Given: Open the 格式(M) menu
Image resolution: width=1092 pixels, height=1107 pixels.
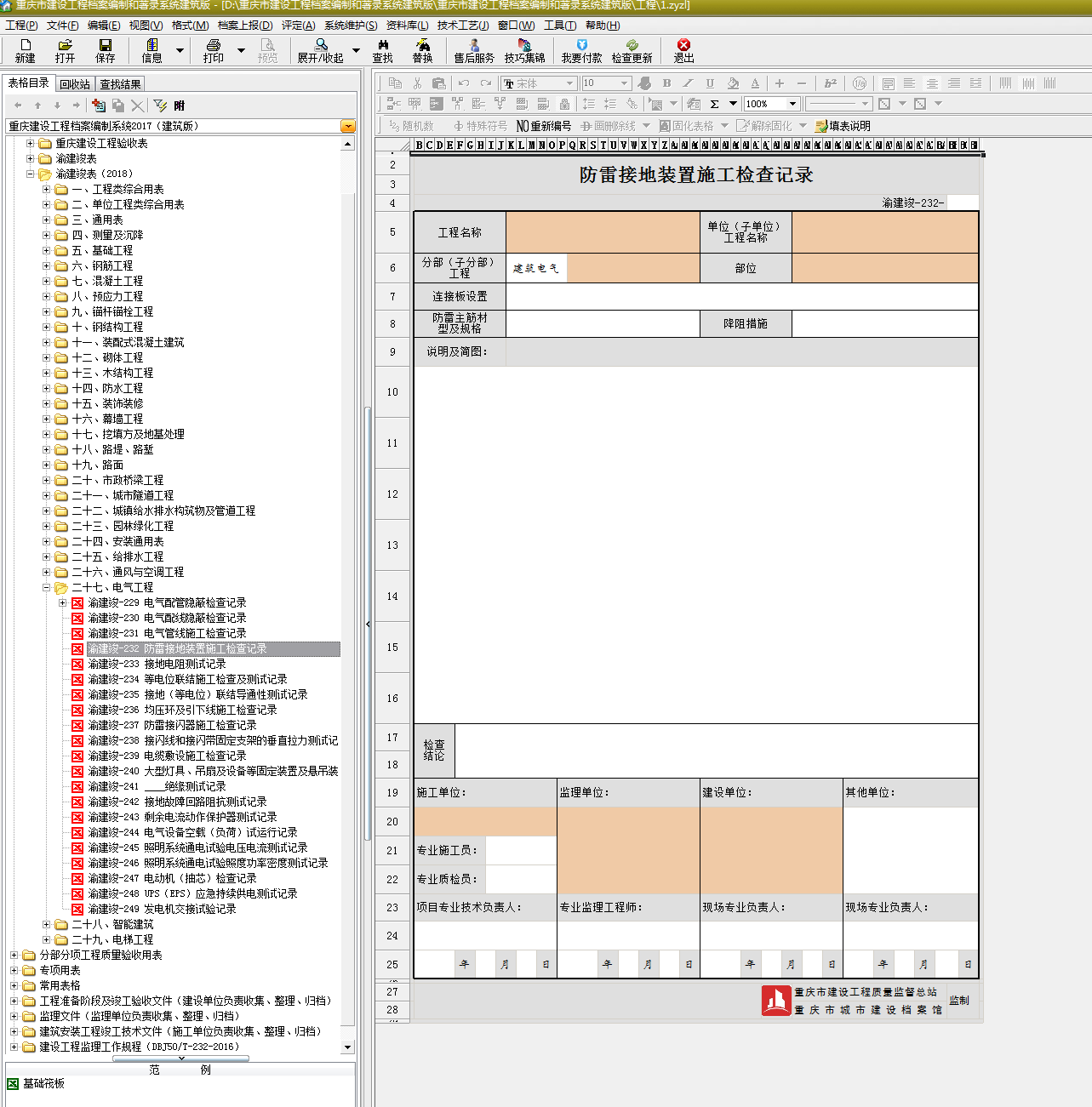Looking at the screenshot, I should [x=191, y=26].
